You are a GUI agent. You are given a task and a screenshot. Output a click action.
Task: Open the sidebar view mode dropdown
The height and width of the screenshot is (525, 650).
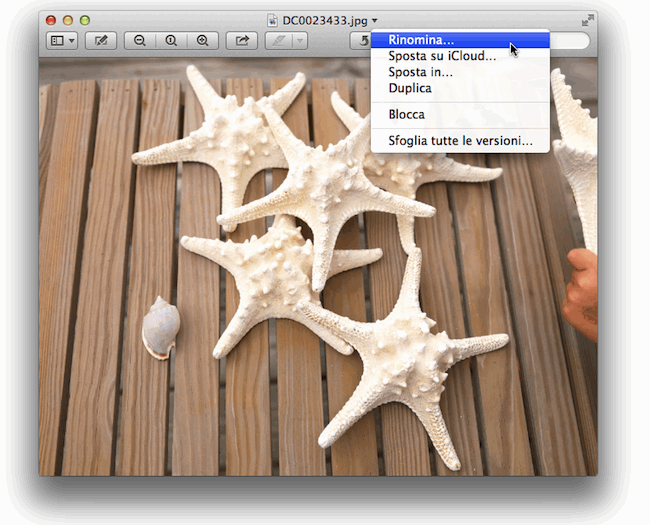[x=62, y=41]
